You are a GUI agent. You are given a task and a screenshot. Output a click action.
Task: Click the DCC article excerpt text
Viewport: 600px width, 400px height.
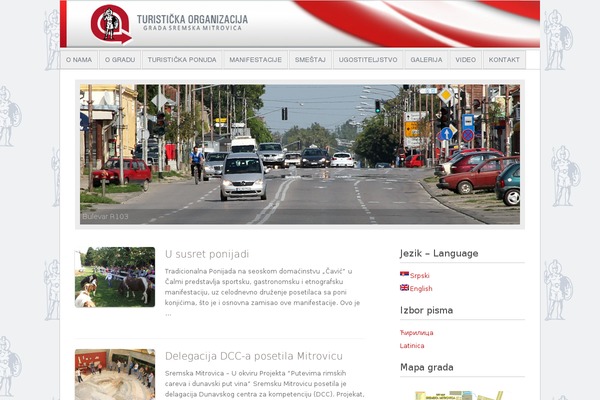click(264, 384)
